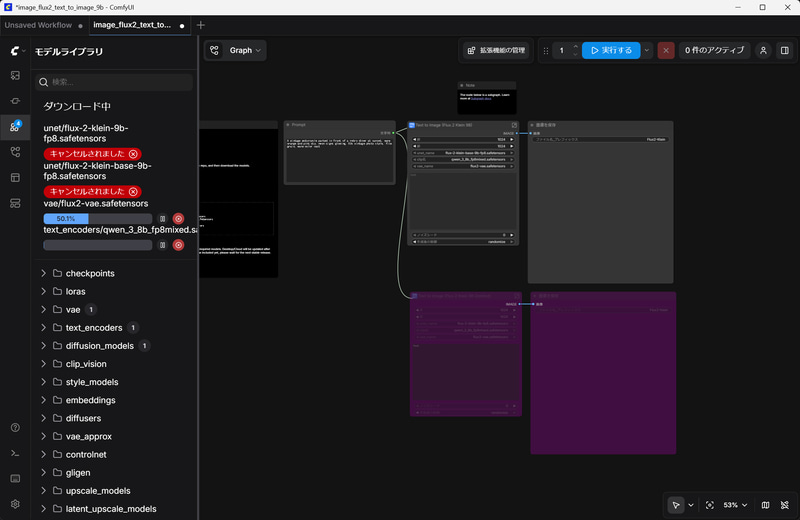Collapse the Note node via its dot
This screenshot has width=800, height=520.
(462, 85)
